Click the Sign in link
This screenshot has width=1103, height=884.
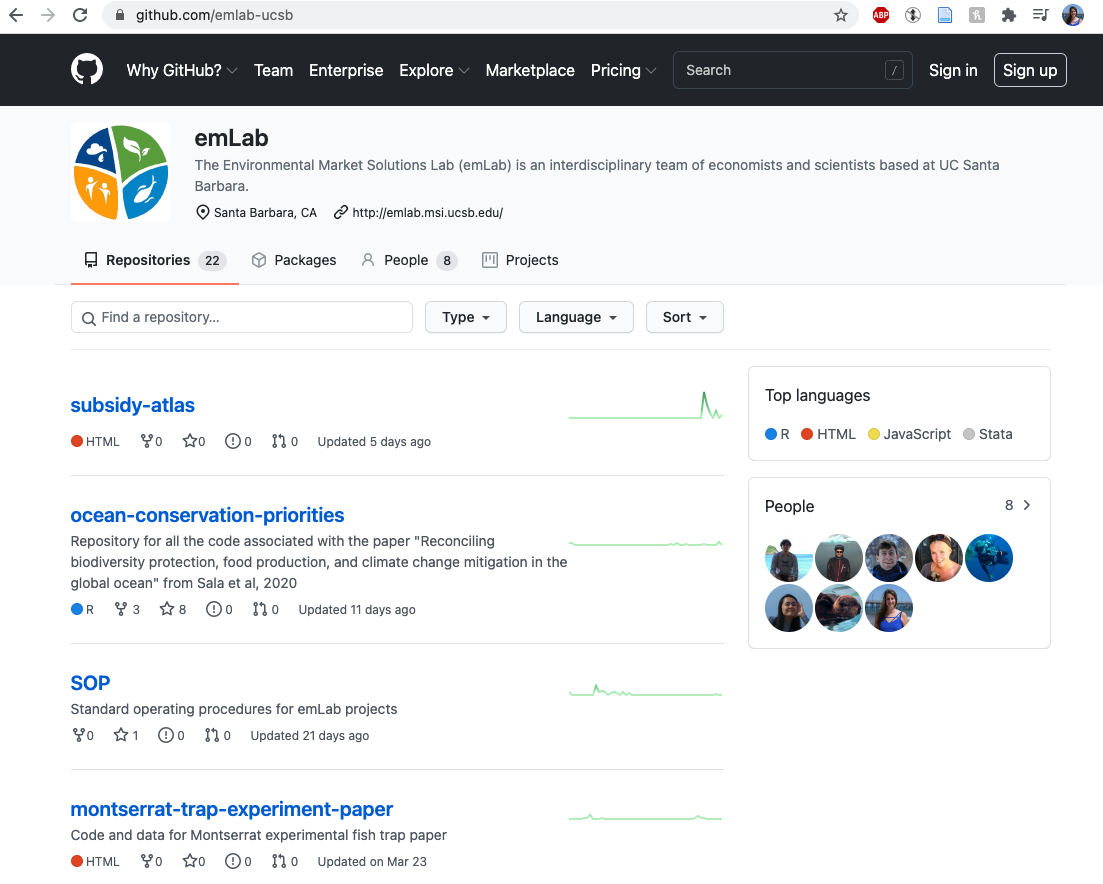952,70
